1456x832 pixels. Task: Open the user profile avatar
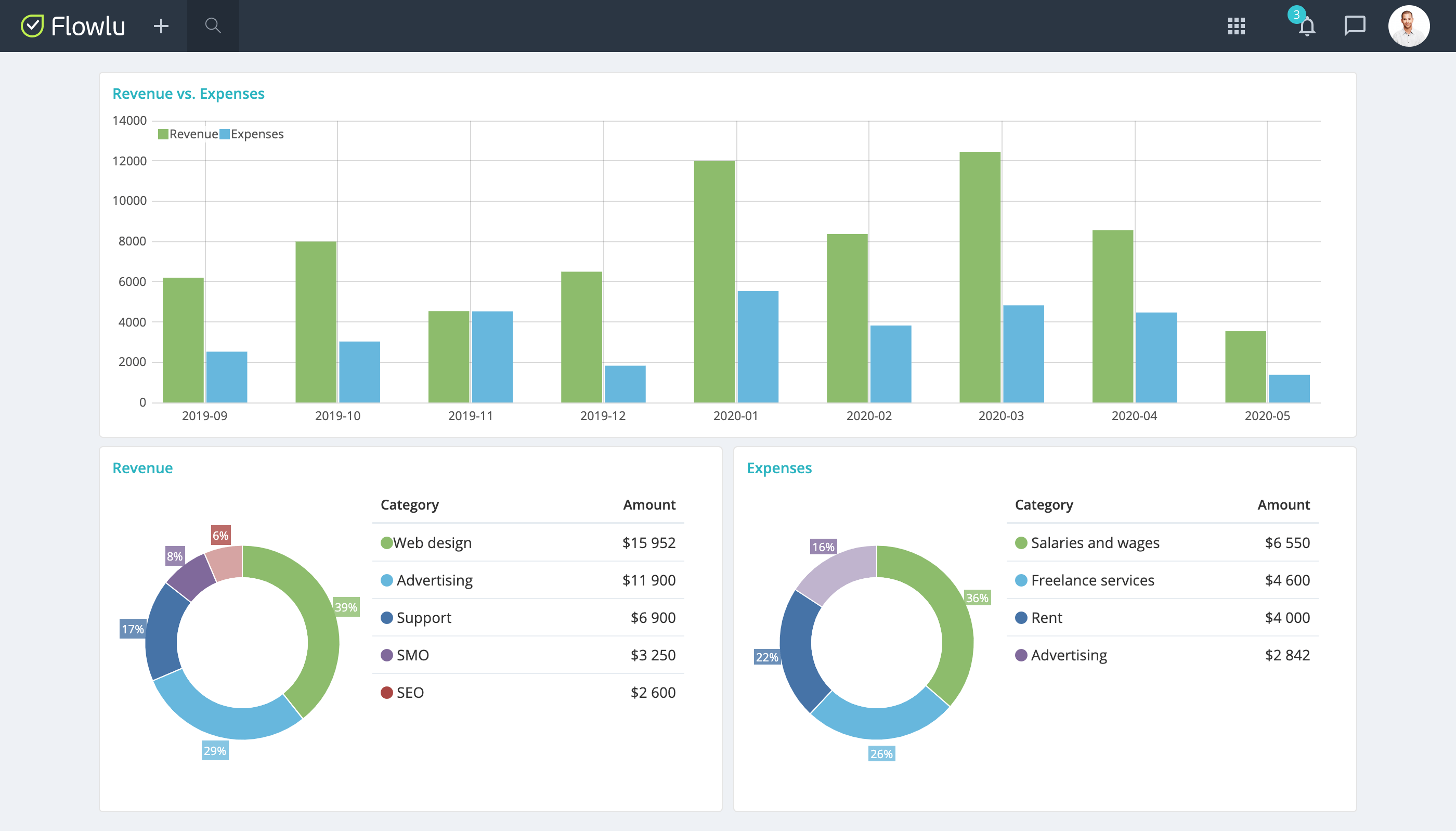click(x=1409, y=25)
